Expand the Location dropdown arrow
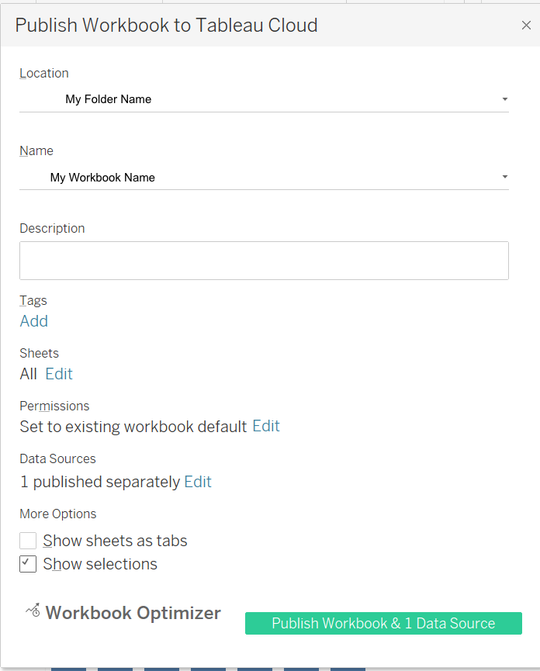 [505, 99]
